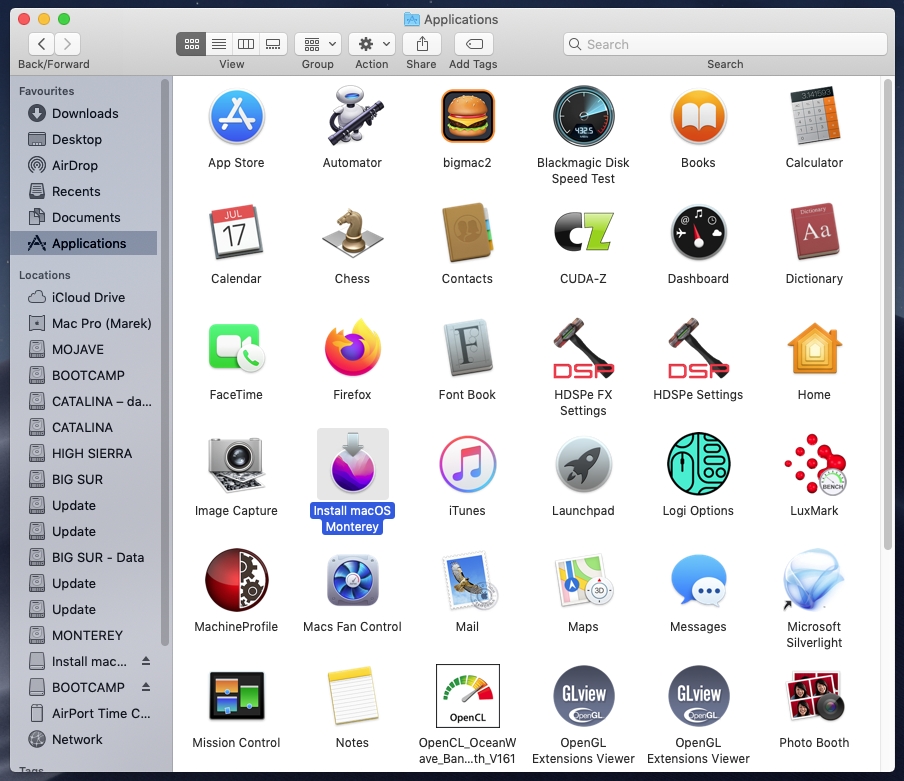This screenshot has height=781, width=904.
Task: Open Network in the sidebar
Action: (x=84, y=740)
